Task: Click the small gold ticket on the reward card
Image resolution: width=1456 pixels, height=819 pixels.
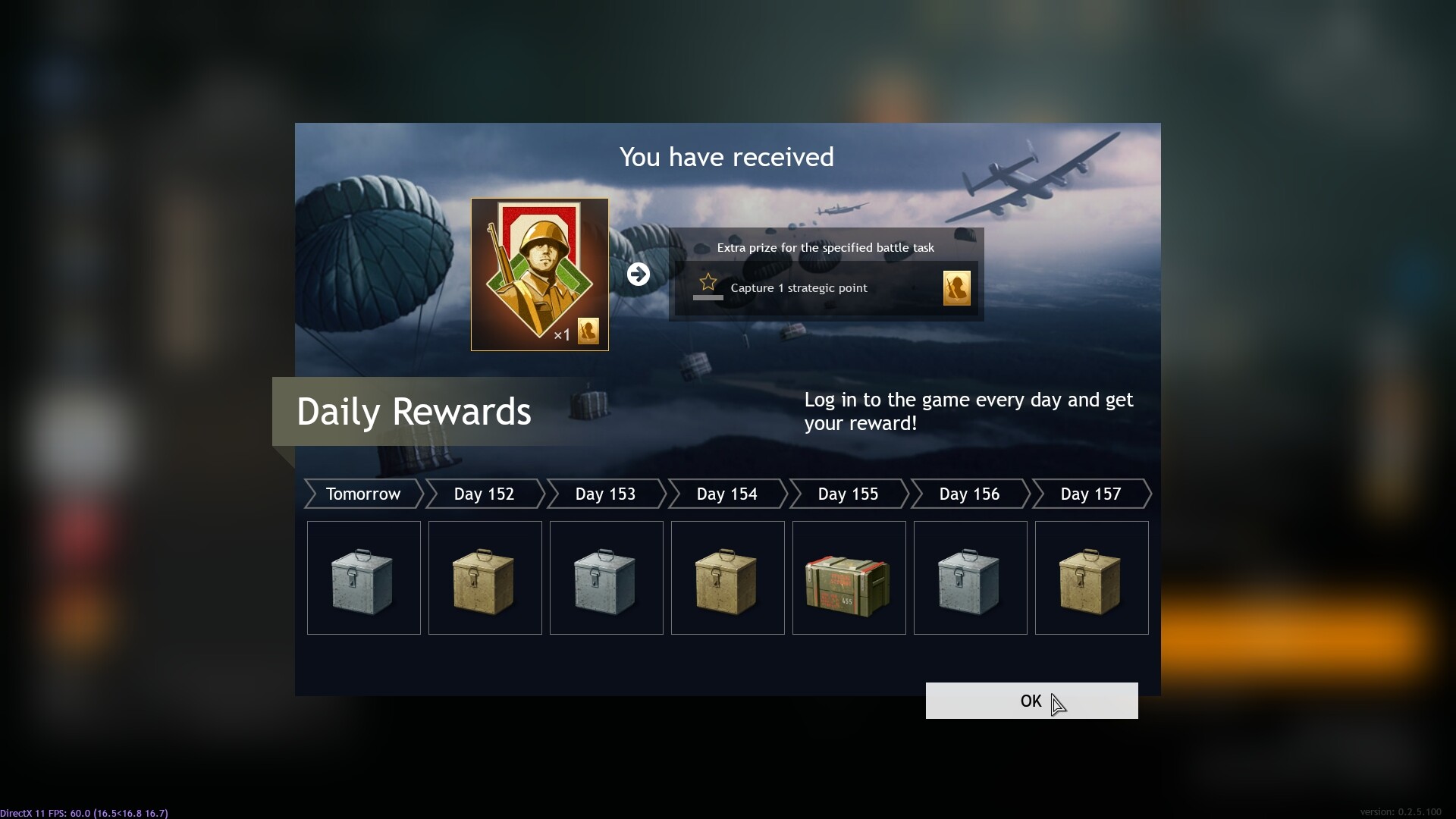Action: pos(588,331)
